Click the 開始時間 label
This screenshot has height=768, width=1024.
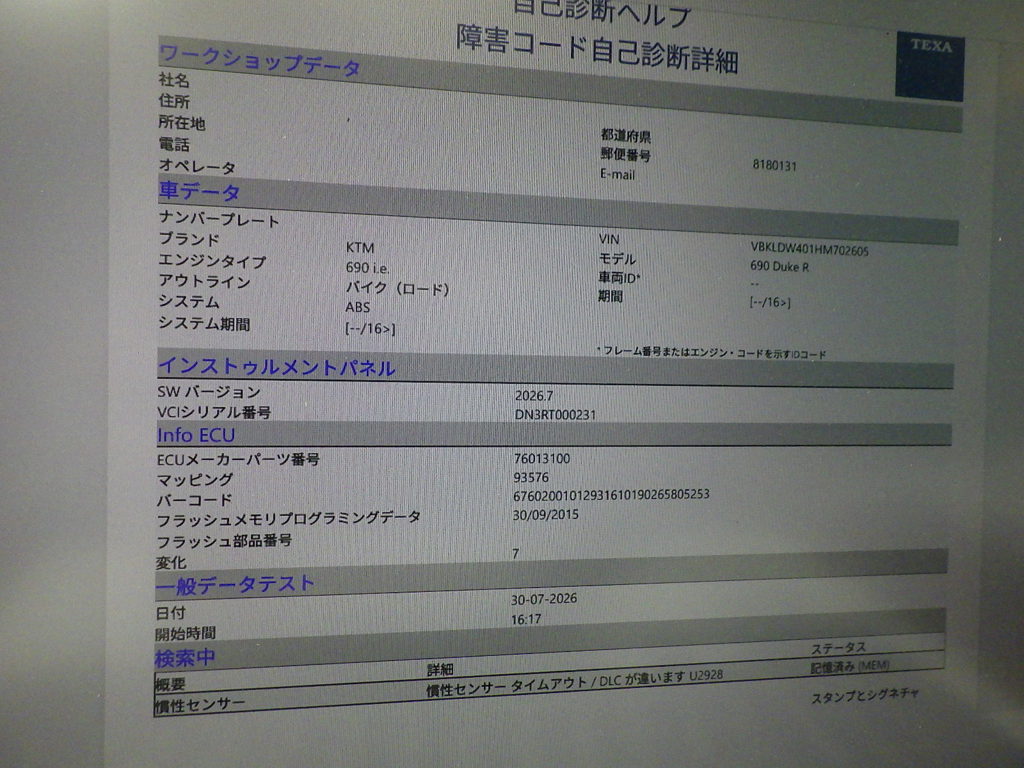click(185, 633)
